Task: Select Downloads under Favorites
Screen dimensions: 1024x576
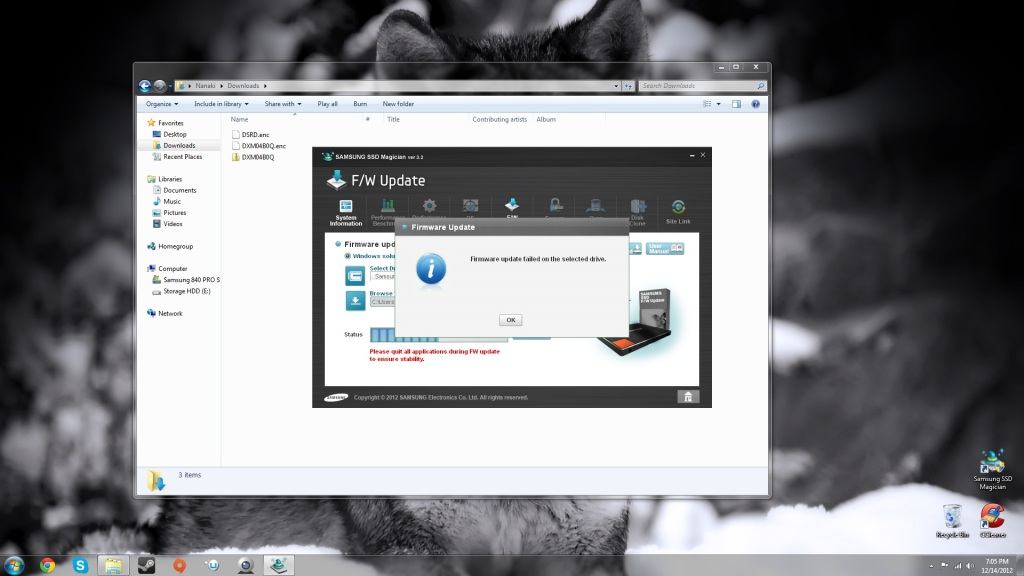Action: click(179, 146)
